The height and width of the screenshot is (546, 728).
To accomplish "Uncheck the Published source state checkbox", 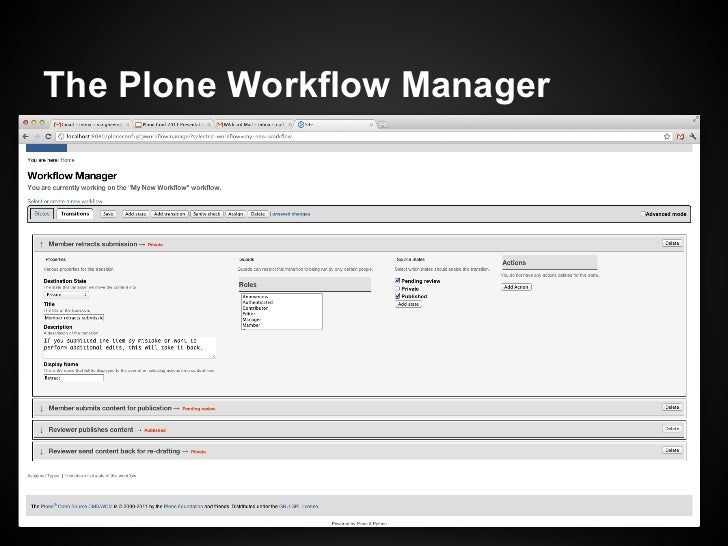I will [x=397, y=296].
